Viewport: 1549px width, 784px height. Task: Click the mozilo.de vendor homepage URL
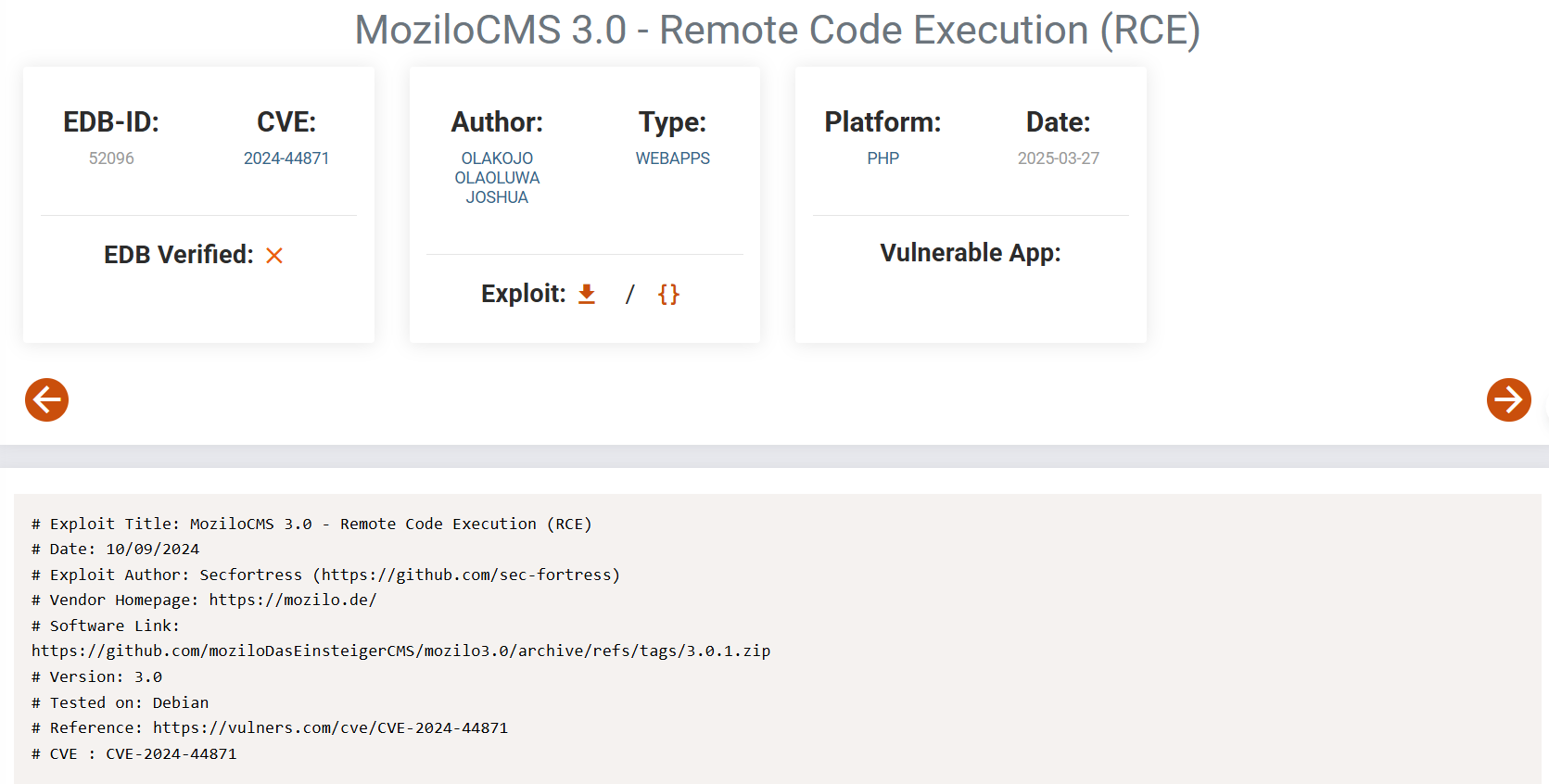292,600
